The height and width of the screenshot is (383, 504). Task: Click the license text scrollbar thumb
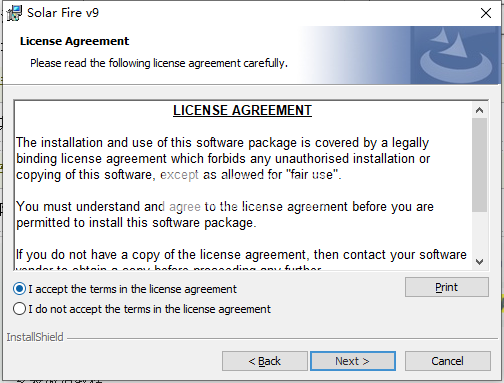(479, 165)
